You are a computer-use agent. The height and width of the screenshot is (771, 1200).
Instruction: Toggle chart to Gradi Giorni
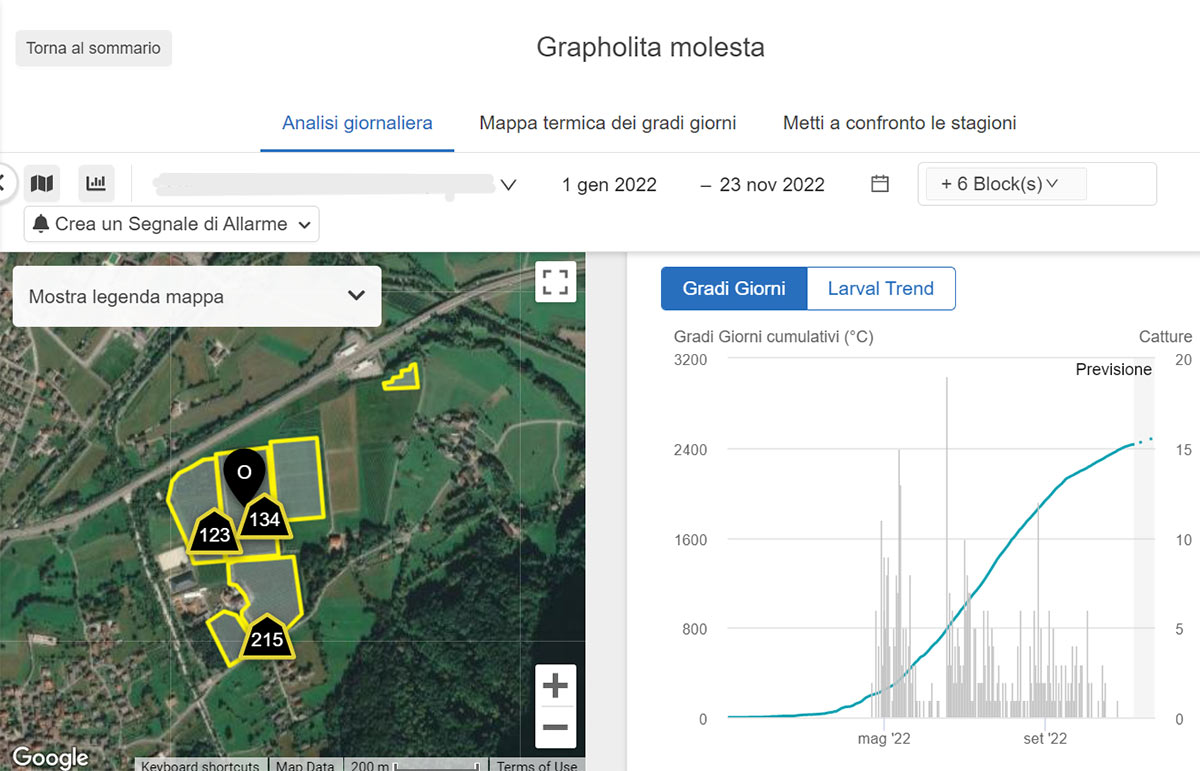[734, 289]
